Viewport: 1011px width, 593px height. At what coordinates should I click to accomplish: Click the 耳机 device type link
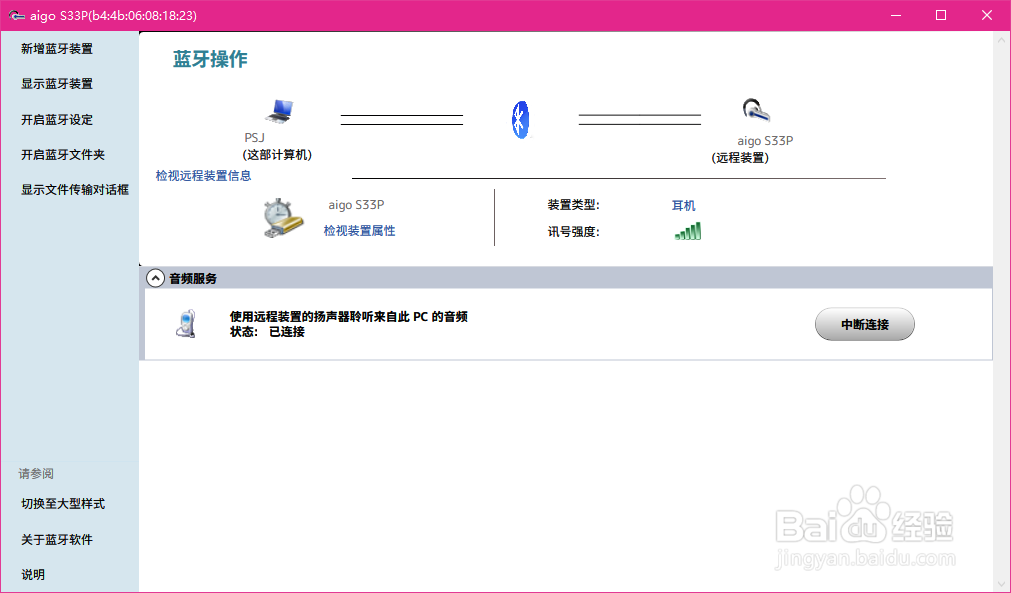coord(683,206)
